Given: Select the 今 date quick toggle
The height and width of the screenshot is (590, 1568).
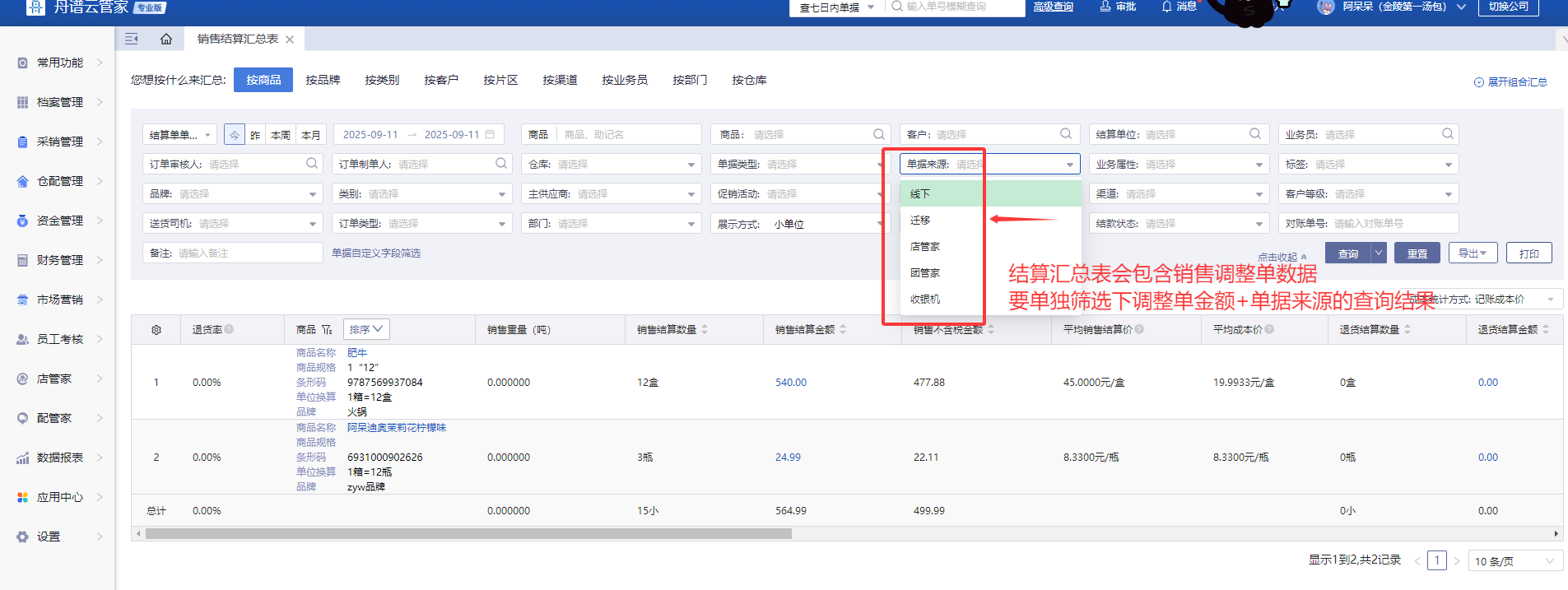Looking at the screenshot, I should (235, 135).
